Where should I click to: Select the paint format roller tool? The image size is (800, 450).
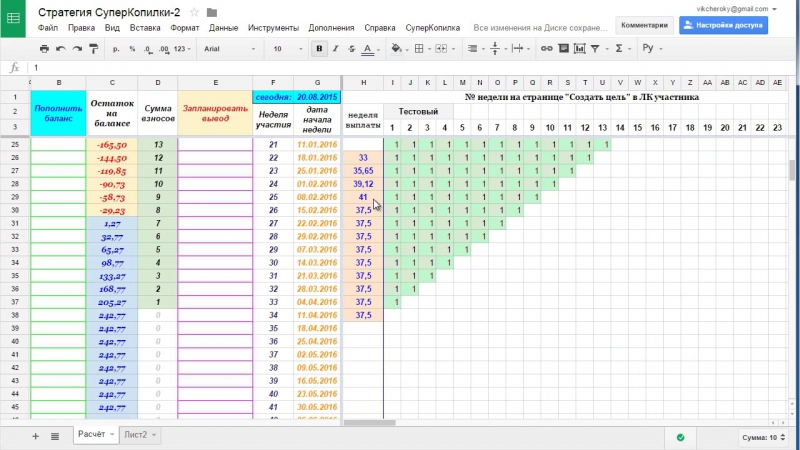(x=95, y=48)
